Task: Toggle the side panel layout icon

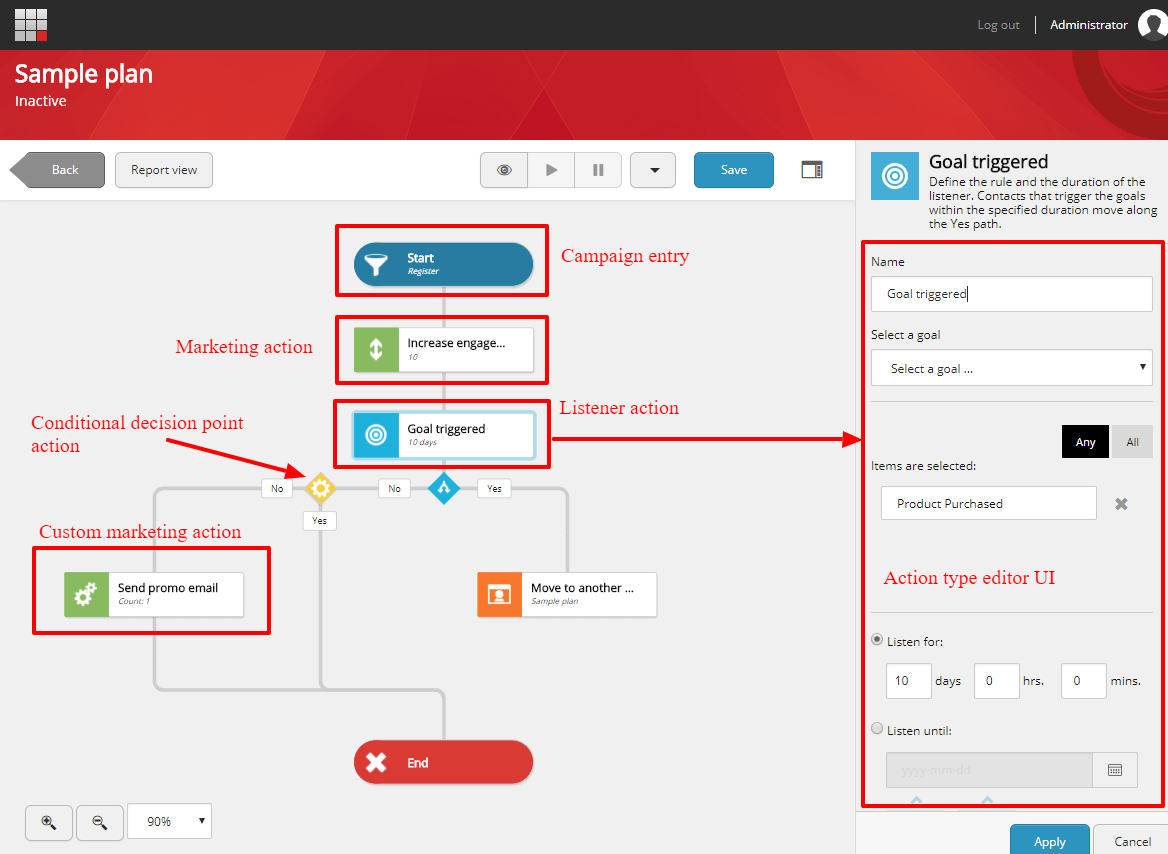Action: 812,170
